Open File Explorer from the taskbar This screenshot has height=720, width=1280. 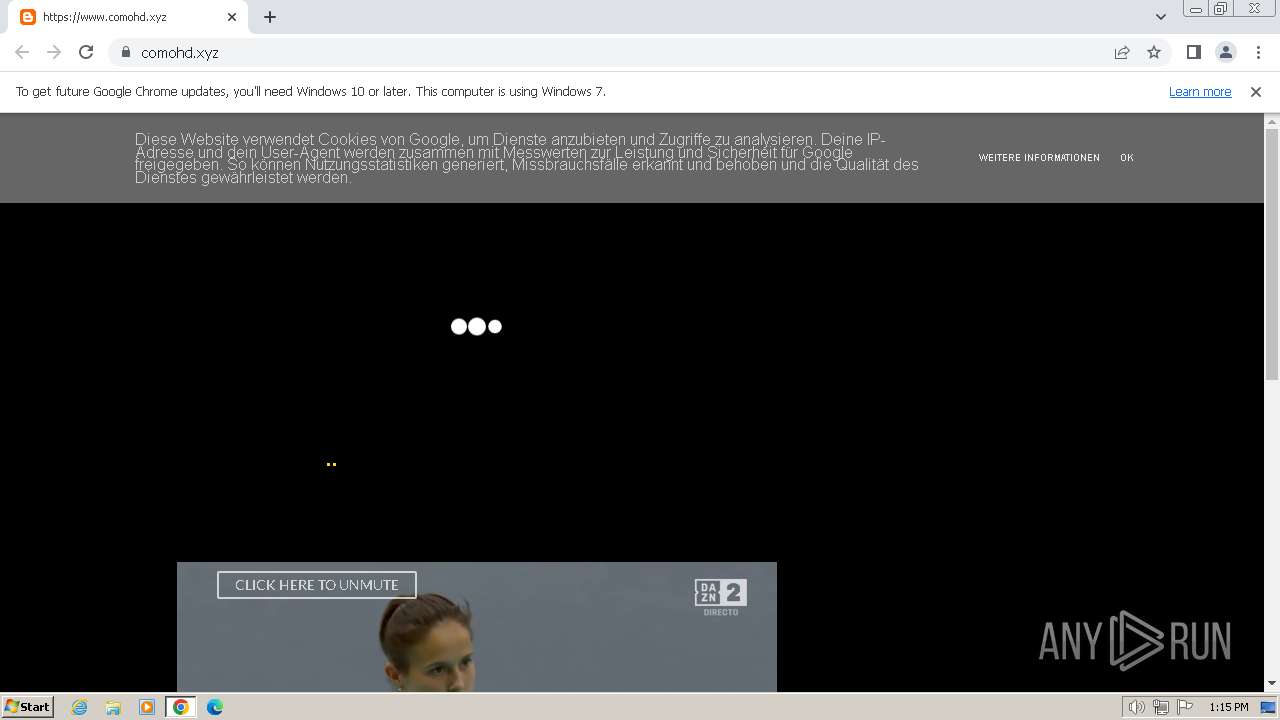pyautogui.click(x=113, y=707)
